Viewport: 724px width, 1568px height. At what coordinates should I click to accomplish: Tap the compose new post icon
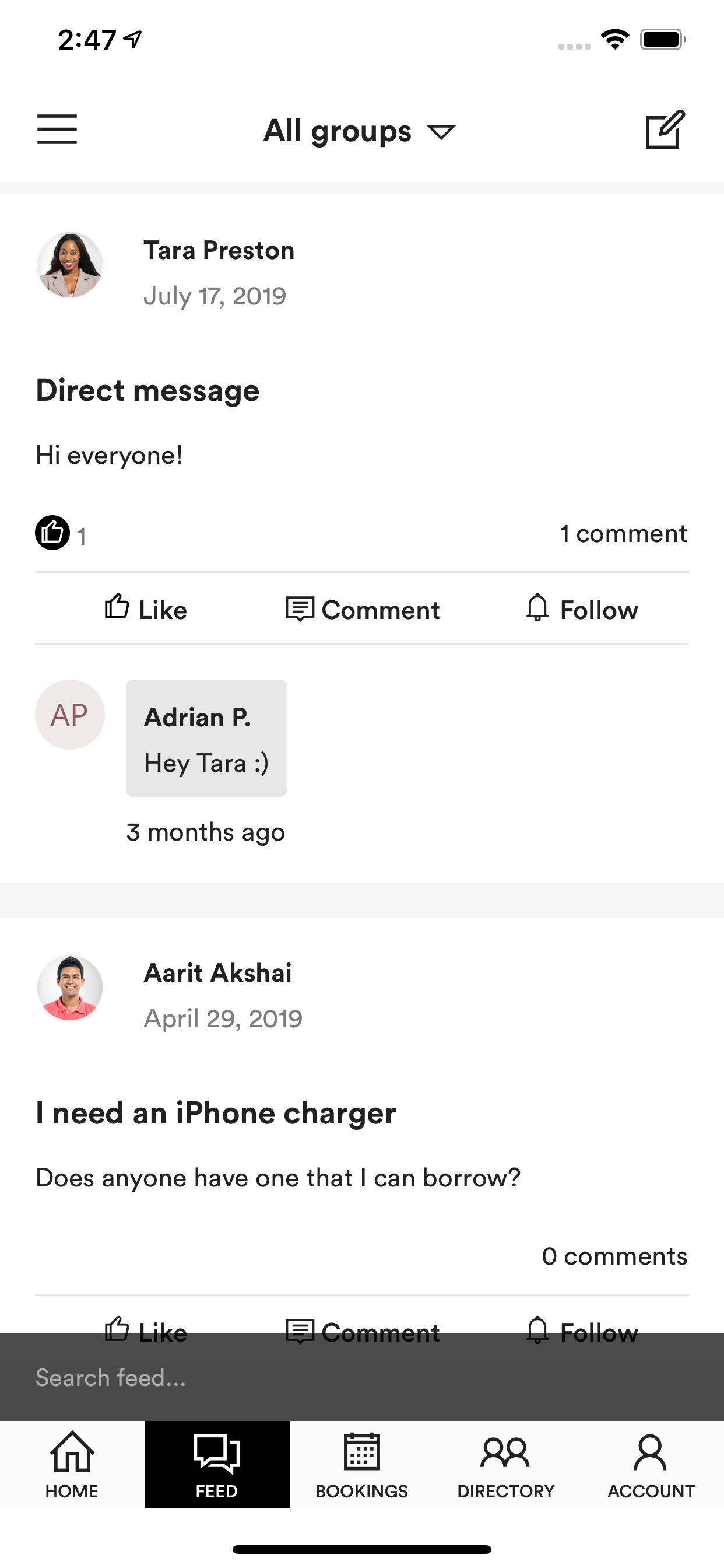[x=665, y=129]
